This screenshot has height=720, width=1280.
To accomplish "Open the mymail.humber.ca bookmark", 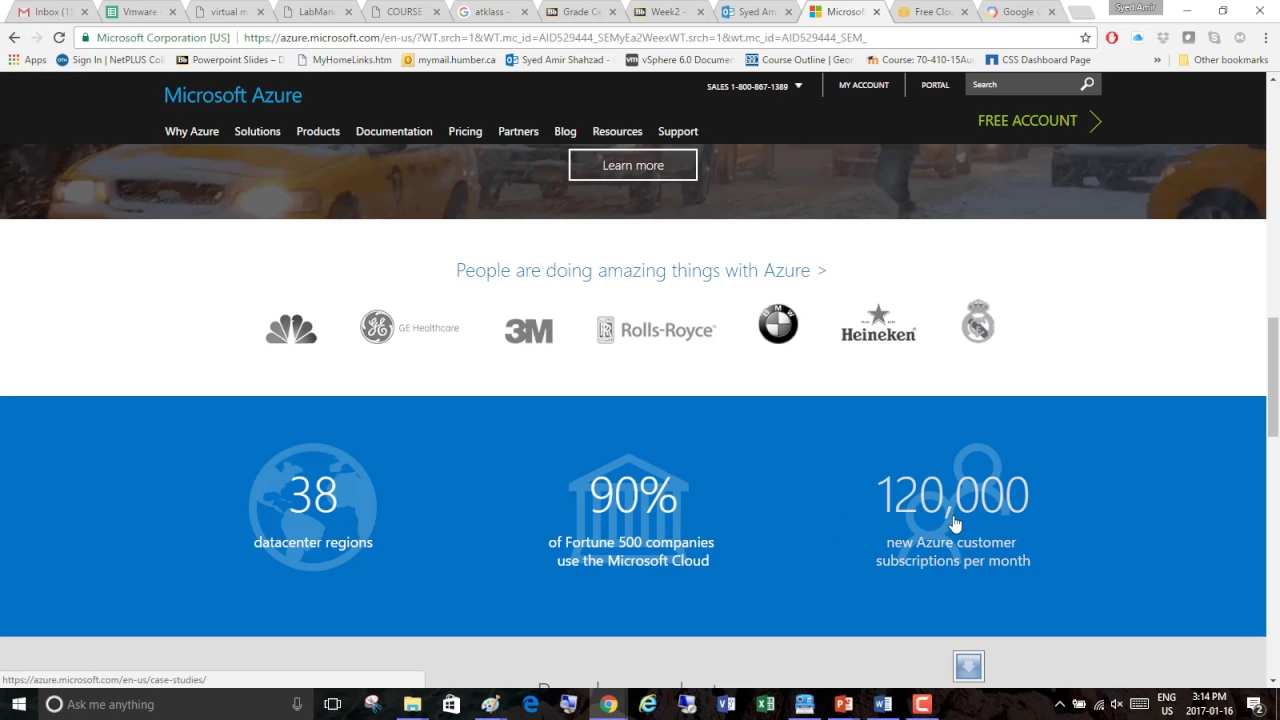I will pyautogui.click(x=448, y=60).
